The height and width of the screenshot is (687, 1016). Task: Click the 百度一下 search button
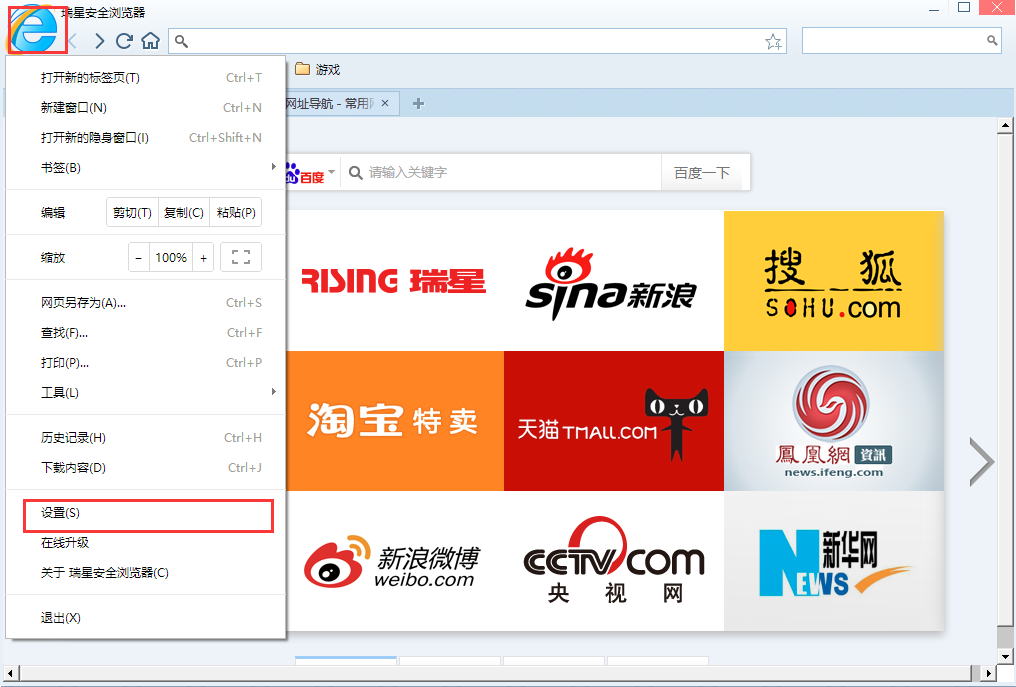click(705, 172)
